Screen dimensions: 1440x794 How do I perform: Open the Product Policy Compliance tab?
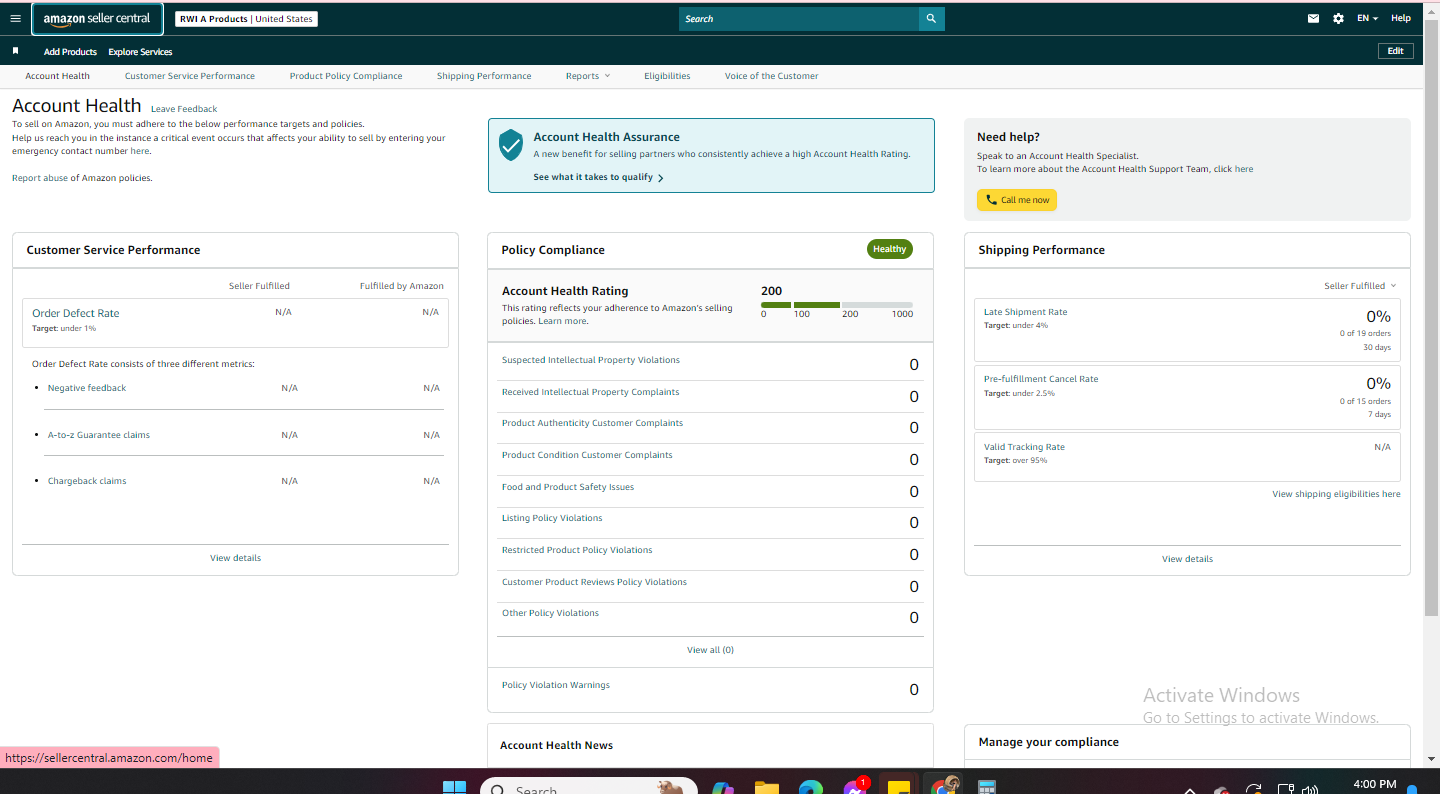(346, 76)
